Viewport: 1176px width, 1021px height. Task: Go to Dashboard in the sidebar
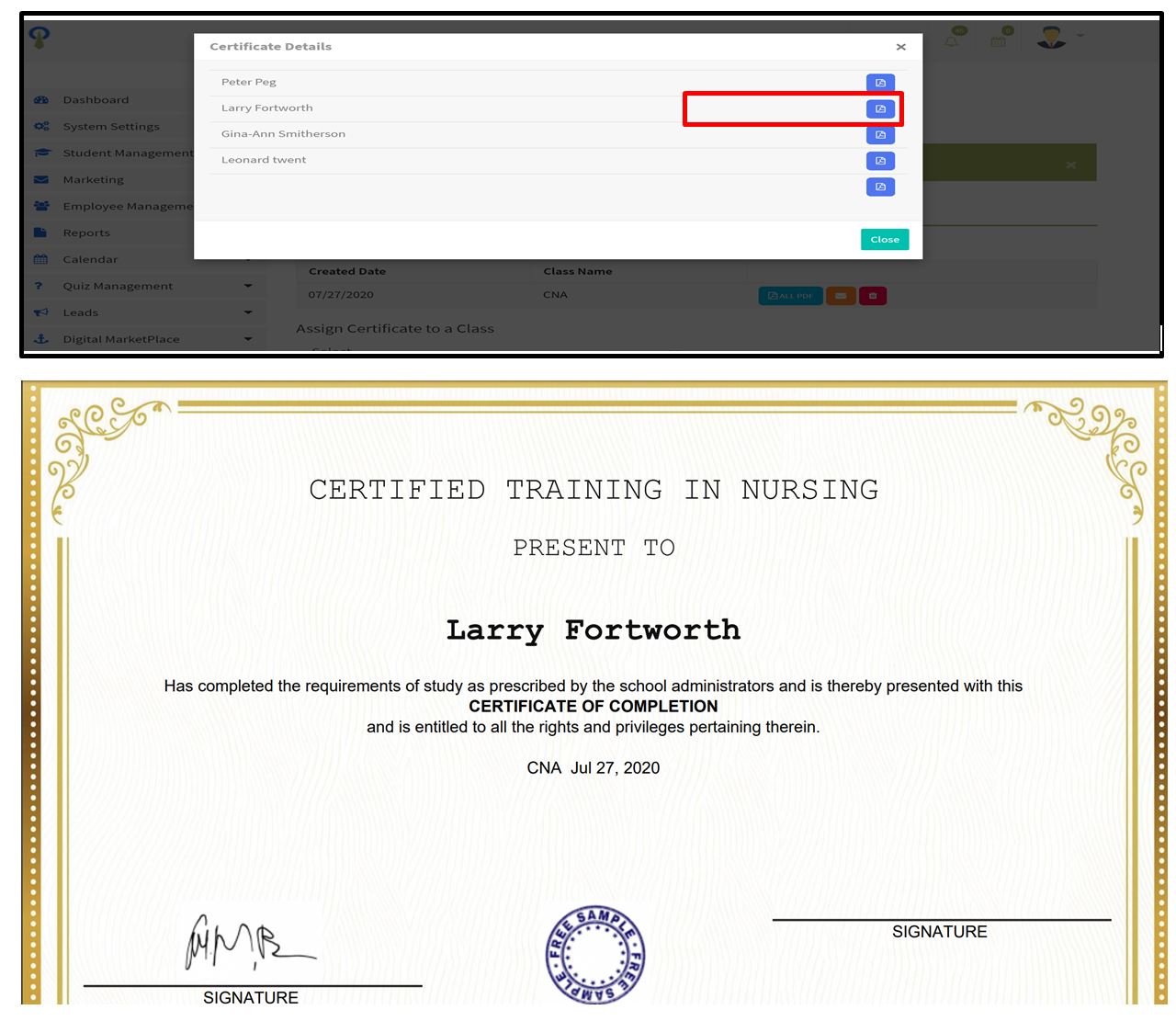tap(96, 100)
